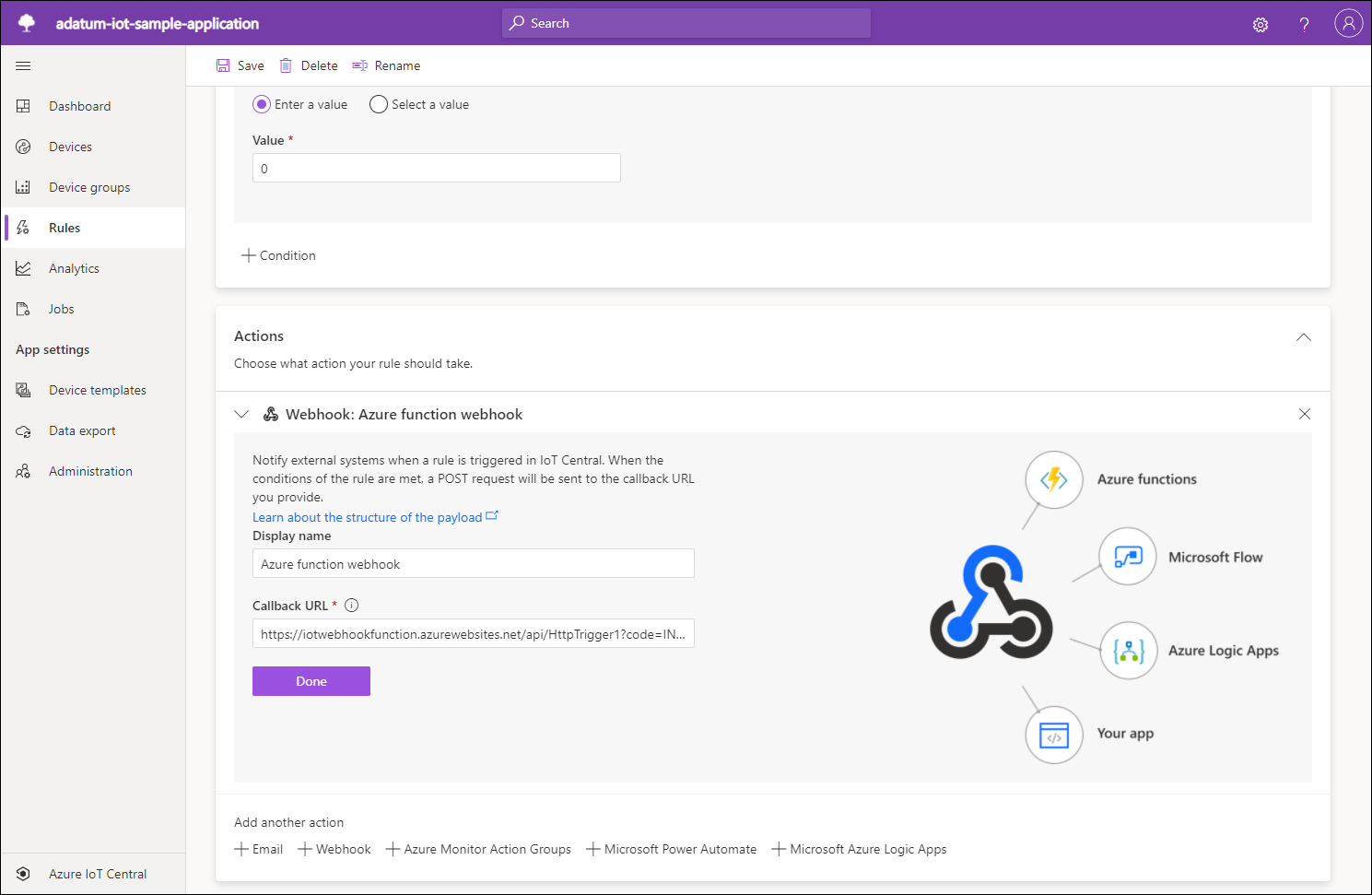Add Microsoft Azure Logic Apps action
1372x895 pixels.
pyautogui.click(x=859, y=849)
